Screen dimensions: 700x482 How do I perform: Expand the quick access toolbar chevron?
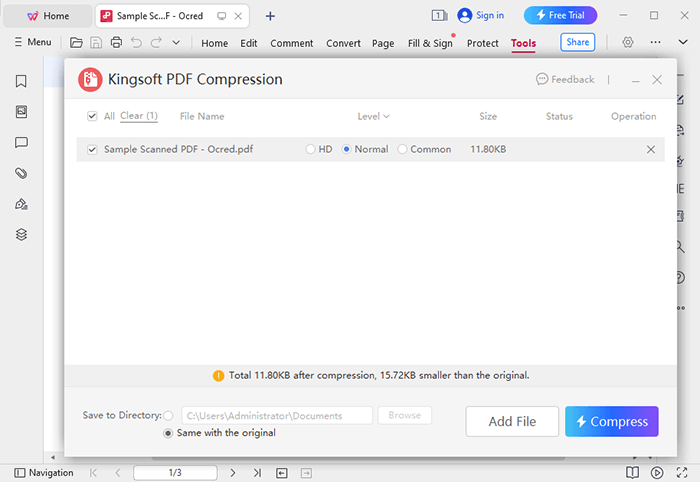[x=176, y=43]
